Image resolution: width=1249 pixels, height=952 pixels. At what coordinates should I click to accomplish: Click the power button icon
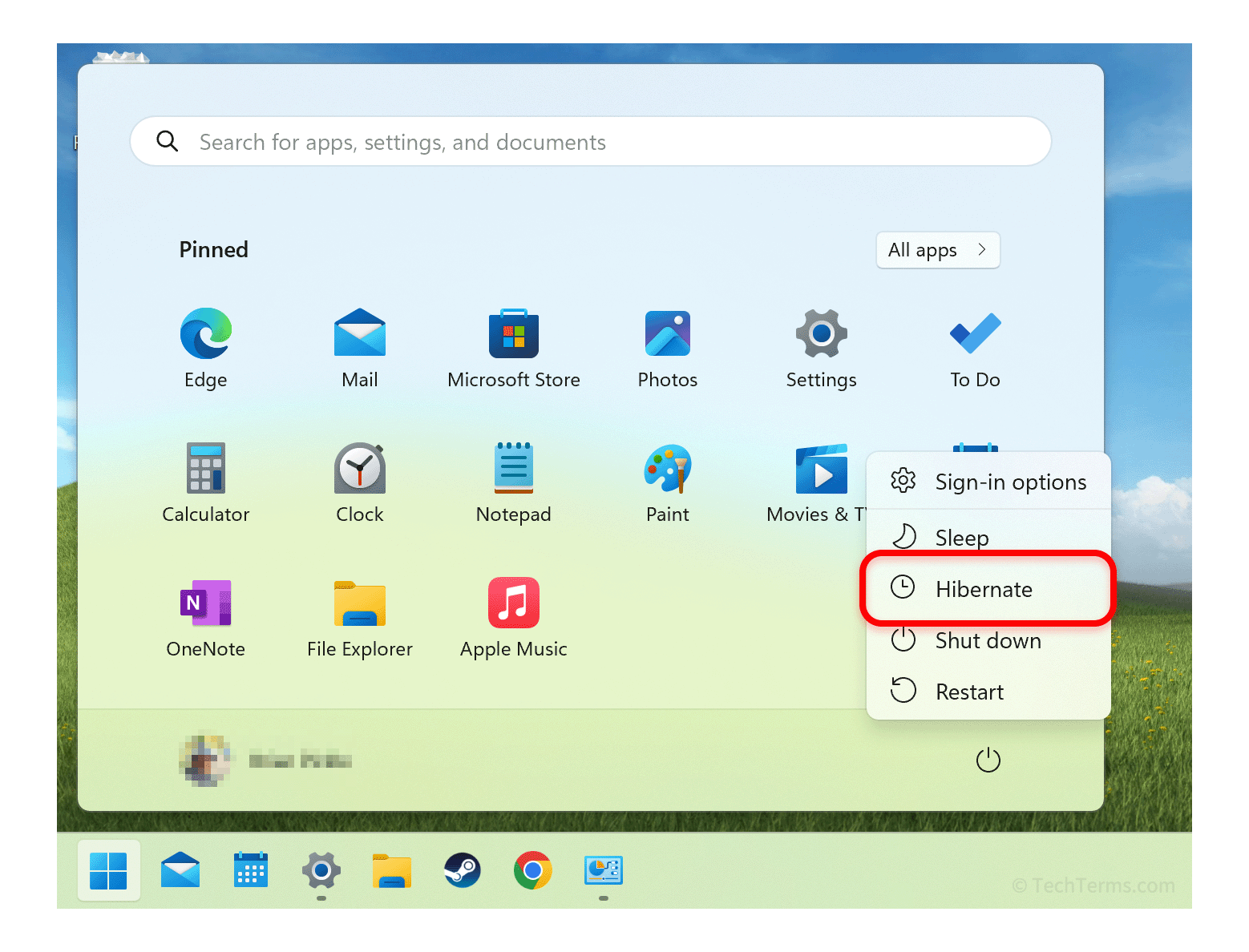(988, 760)
